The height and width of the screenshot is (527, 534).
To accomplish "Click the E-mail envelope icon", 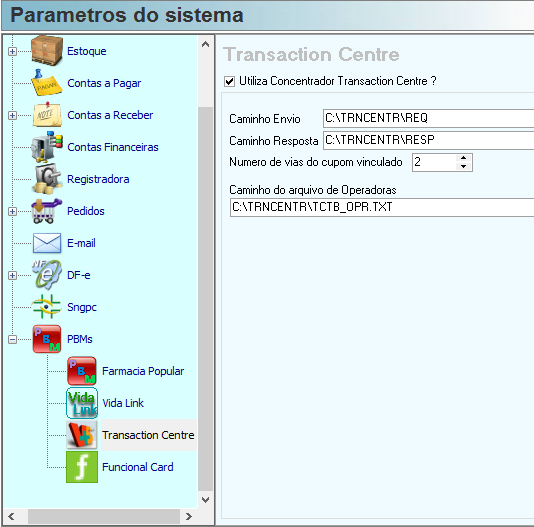I will 47,243.
